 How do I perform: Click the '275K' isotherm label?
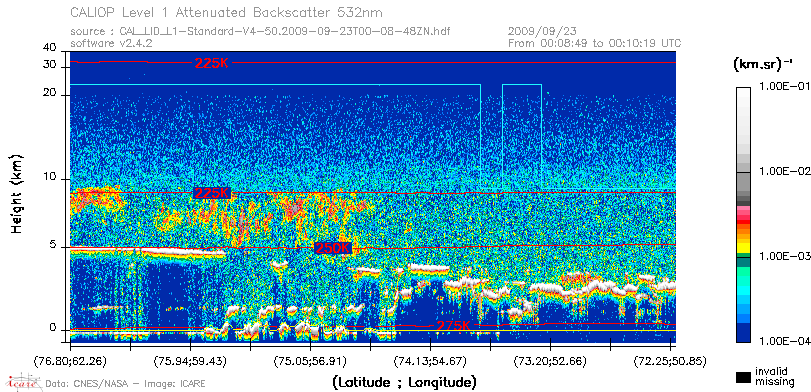click(454, 326)
